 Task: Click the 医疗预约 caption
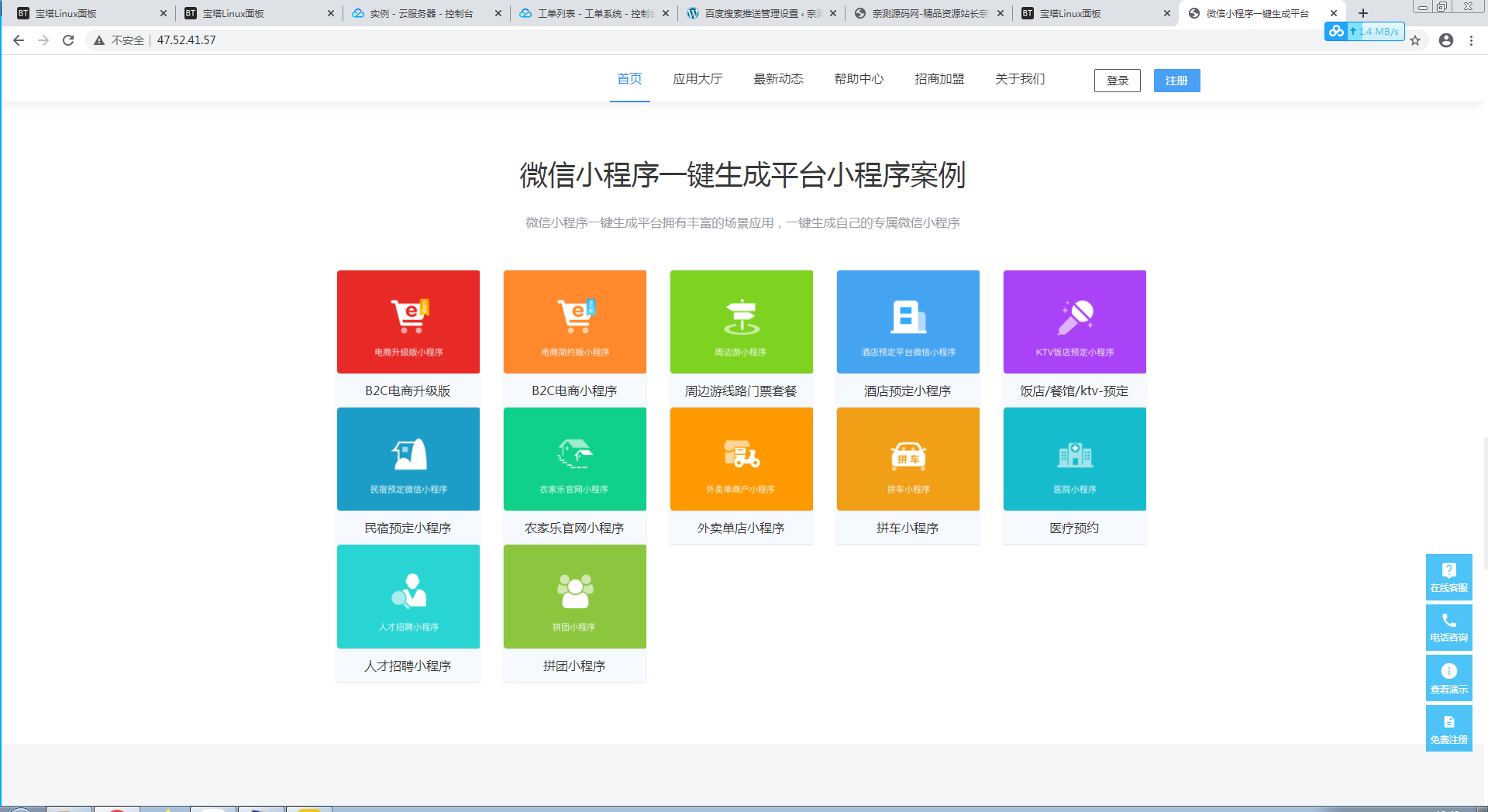[x=1074, y=528]
